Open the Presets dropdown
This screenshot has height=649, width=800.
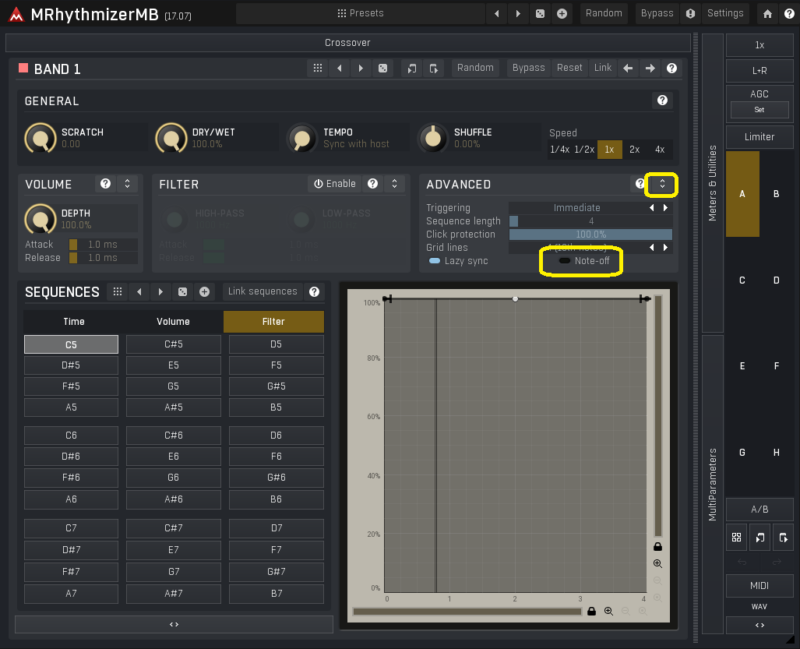pyautogui.click(x=360, y=13)
